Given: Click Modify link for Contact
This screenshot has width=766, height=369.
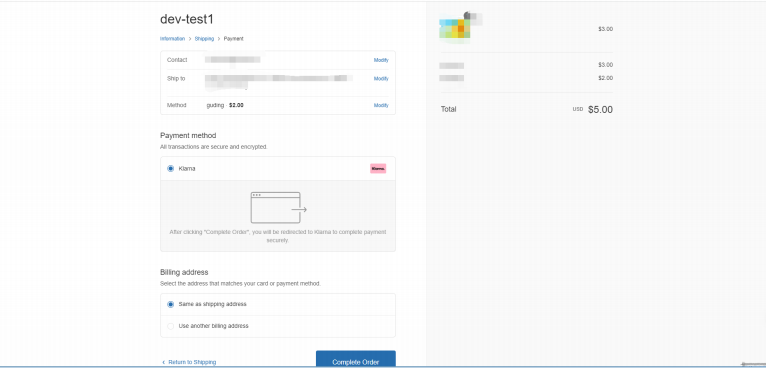Looking at the screenshot, I should (381, 60).
